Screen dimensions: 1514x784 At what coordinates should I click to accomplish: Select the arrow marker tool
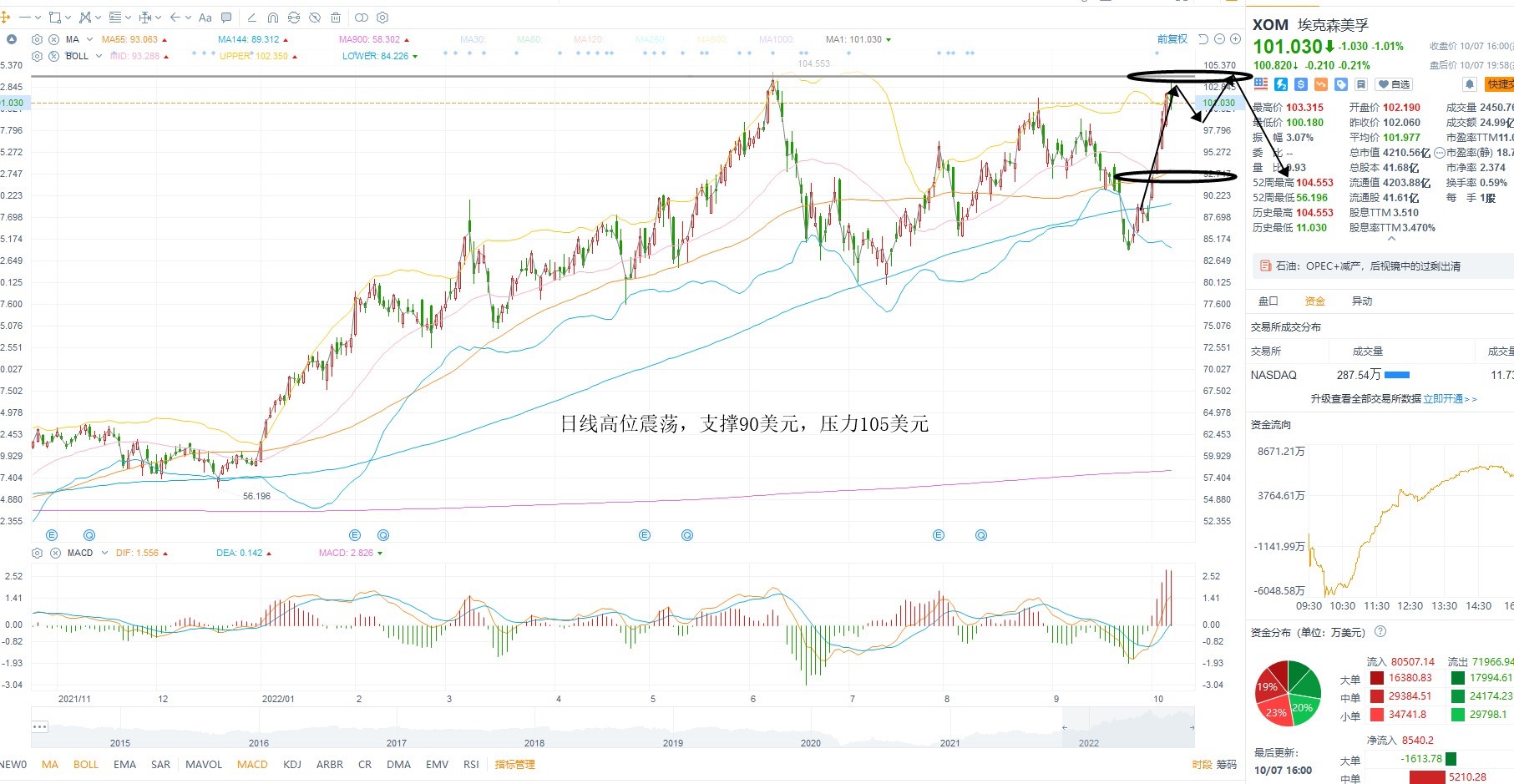175,17
